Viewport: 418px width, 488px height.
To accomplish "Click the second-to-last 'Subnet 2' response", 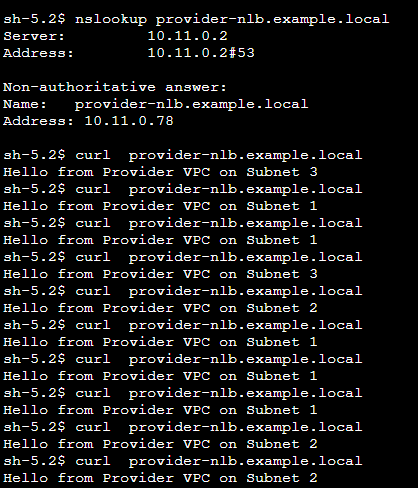I will pyautogui.click(x=160, y=444).
